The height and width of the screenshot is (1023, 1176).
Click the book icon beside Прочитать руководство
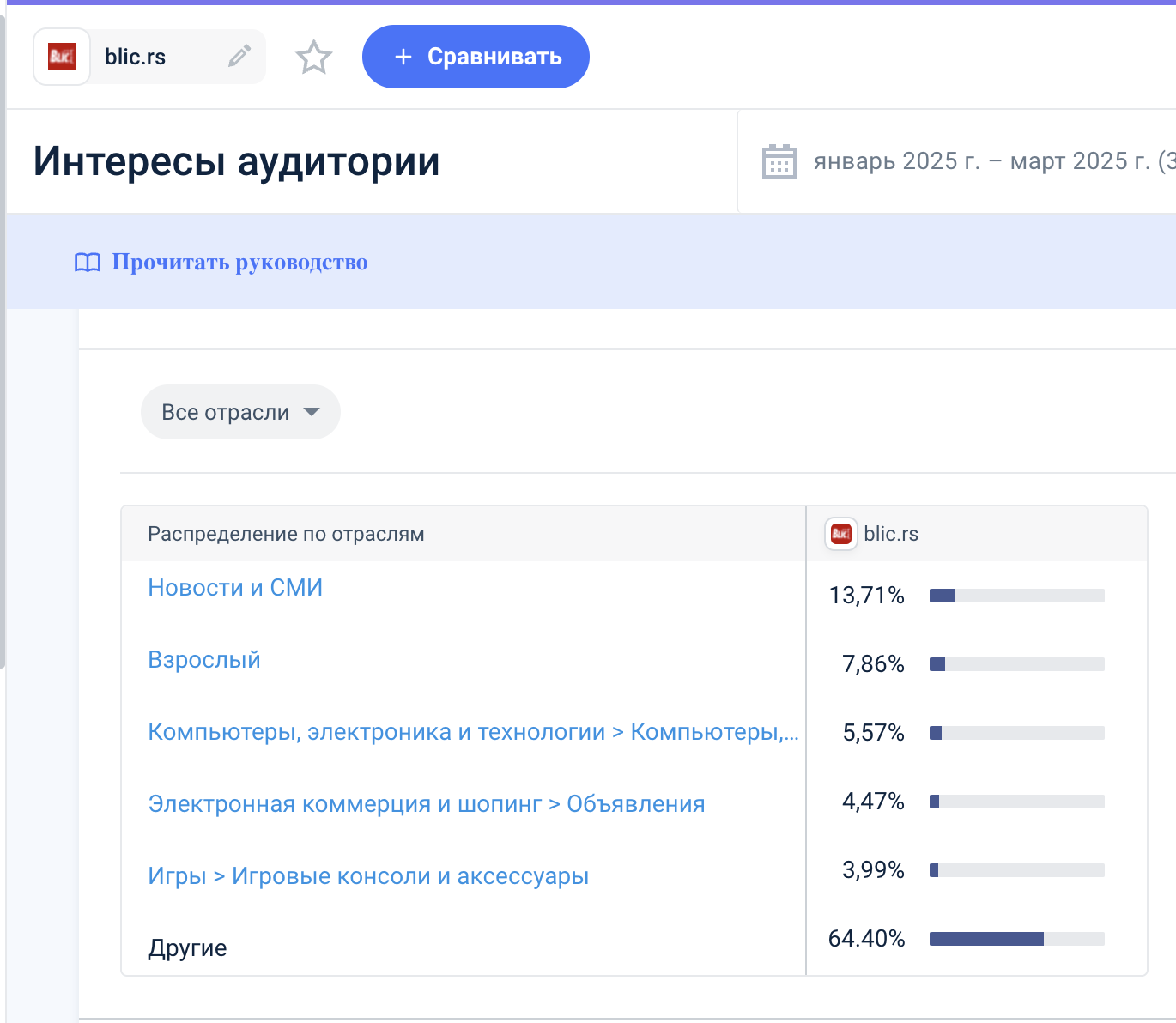88,263
